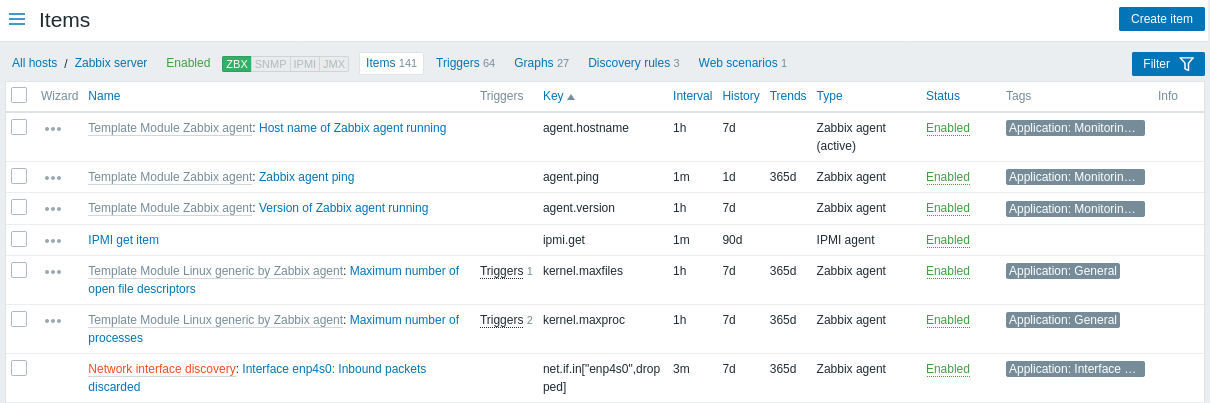The height and width of the screenshot is (403, 1210).
Task: Open Zabbix server breadcrumb link
Action: point(111,63)
